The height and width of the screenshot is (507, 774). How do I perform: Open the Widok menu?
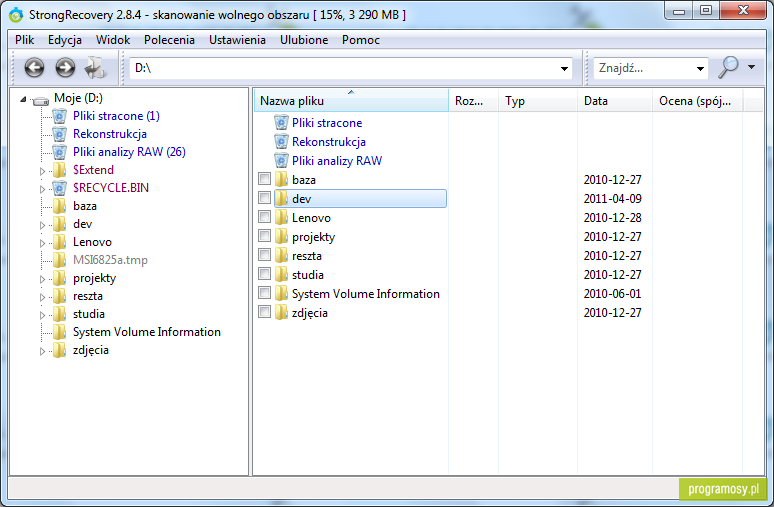113,40
